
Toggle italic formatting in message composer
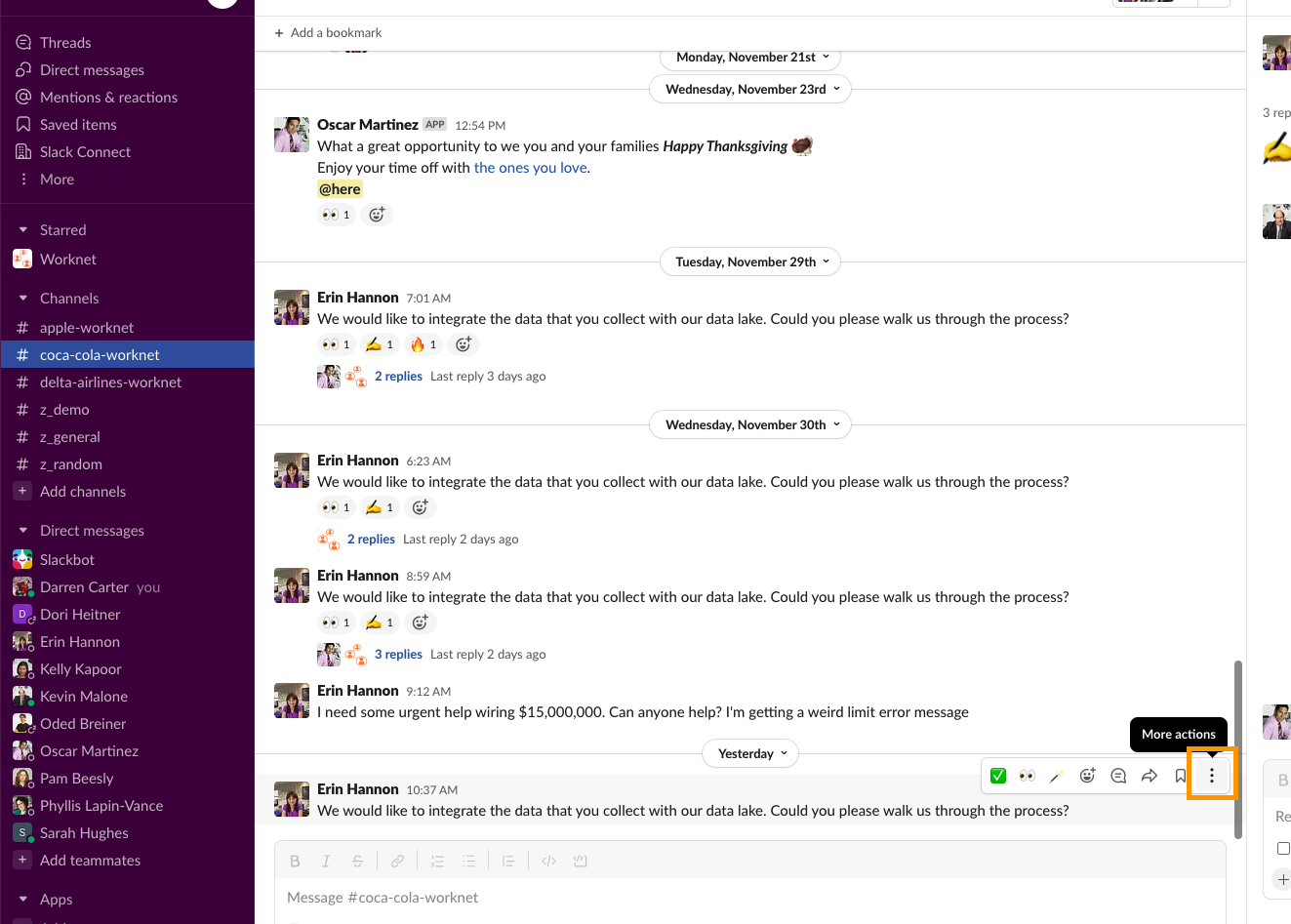tap(326, 861)
